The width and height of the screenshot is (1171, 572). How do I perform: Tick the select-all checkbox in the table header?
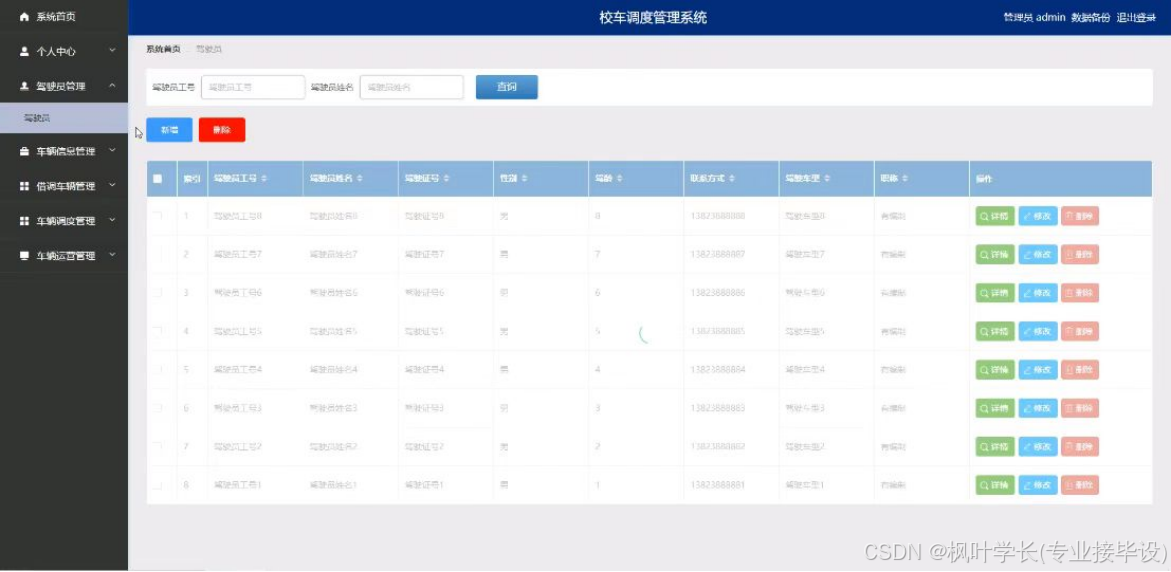click(x=157, y=179)
